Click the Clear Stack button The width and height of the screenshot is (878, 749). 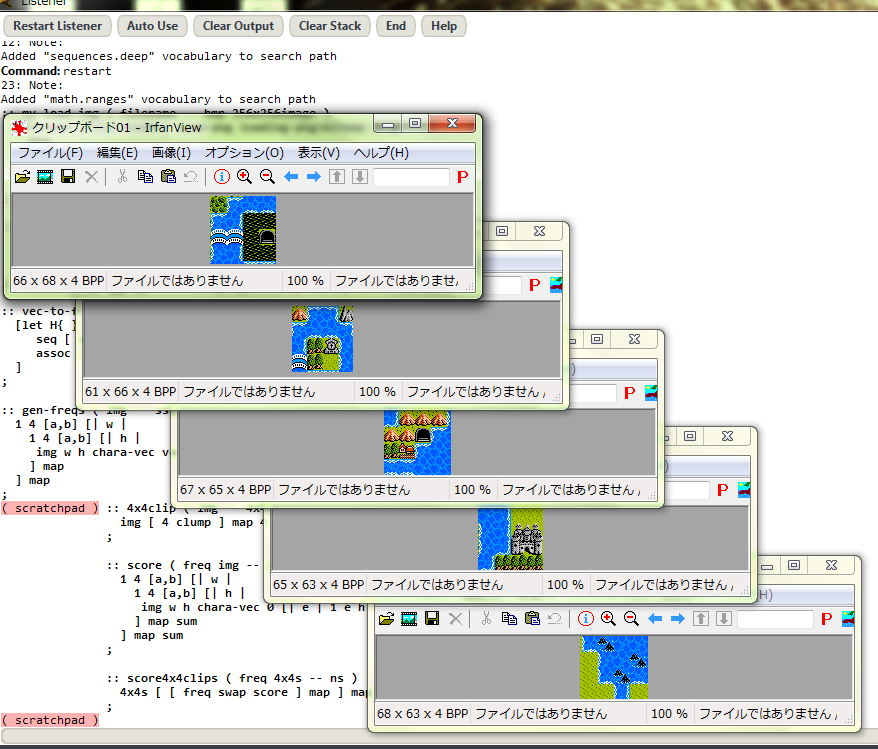330,26
